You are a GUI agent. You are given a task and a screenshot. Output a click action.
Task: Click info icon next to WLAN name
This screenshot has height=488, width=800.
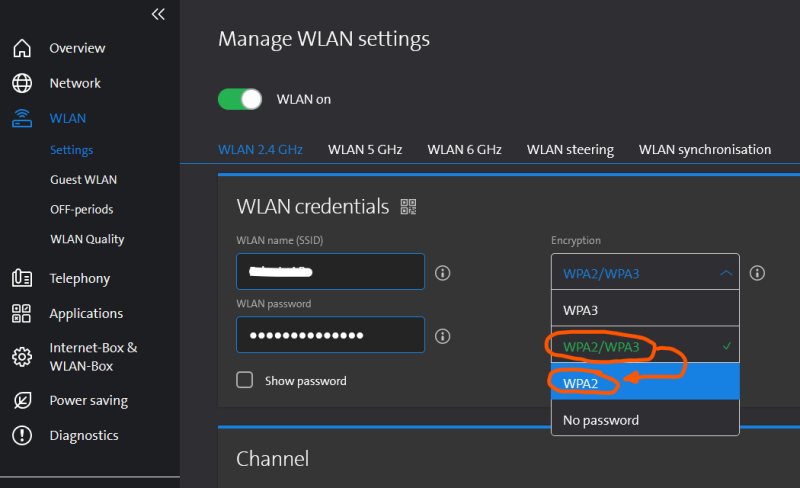point(443,272)
